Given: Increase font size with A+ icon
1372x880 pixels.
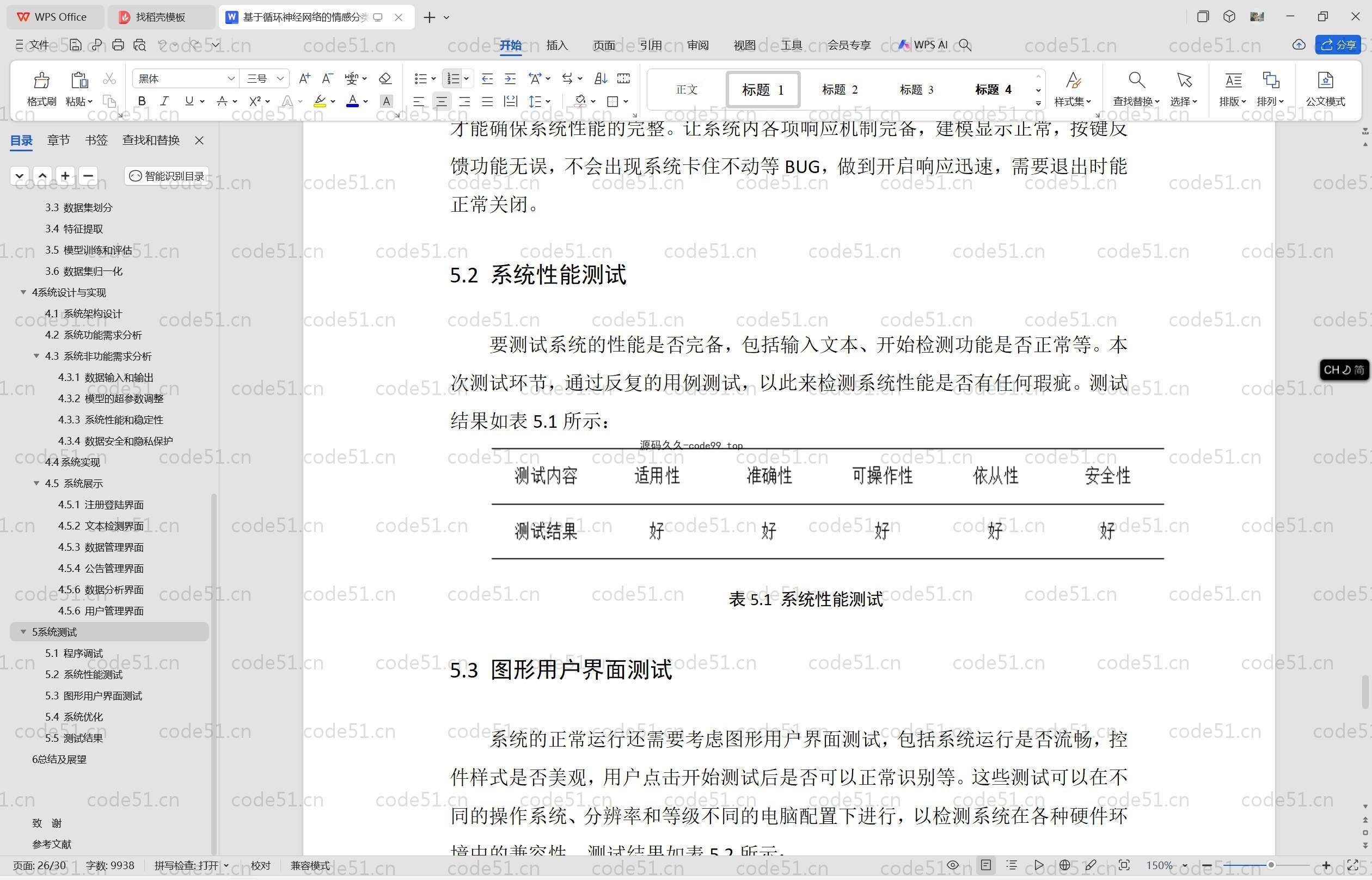Looking at the screenshot, I should tap(305, 78).
